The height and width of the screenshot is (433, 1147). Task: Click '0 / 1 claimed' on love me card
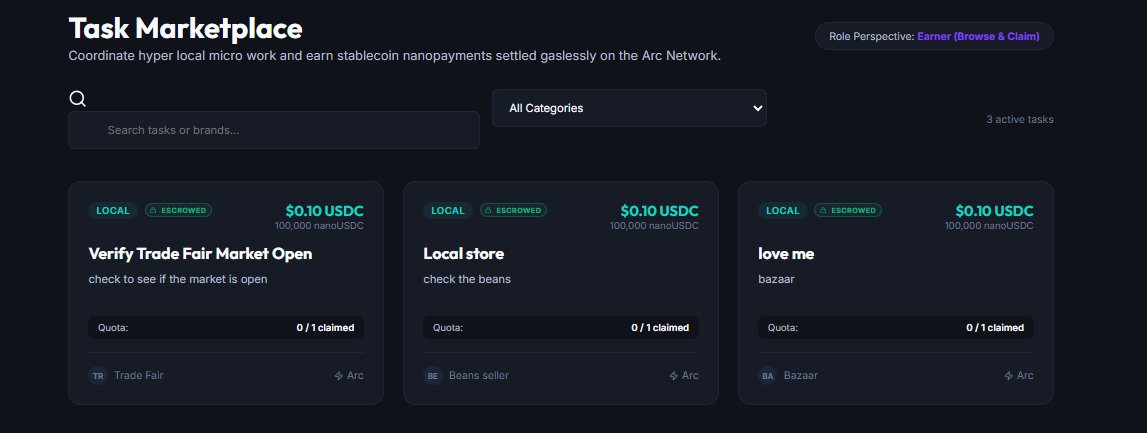tap(996, 328)
